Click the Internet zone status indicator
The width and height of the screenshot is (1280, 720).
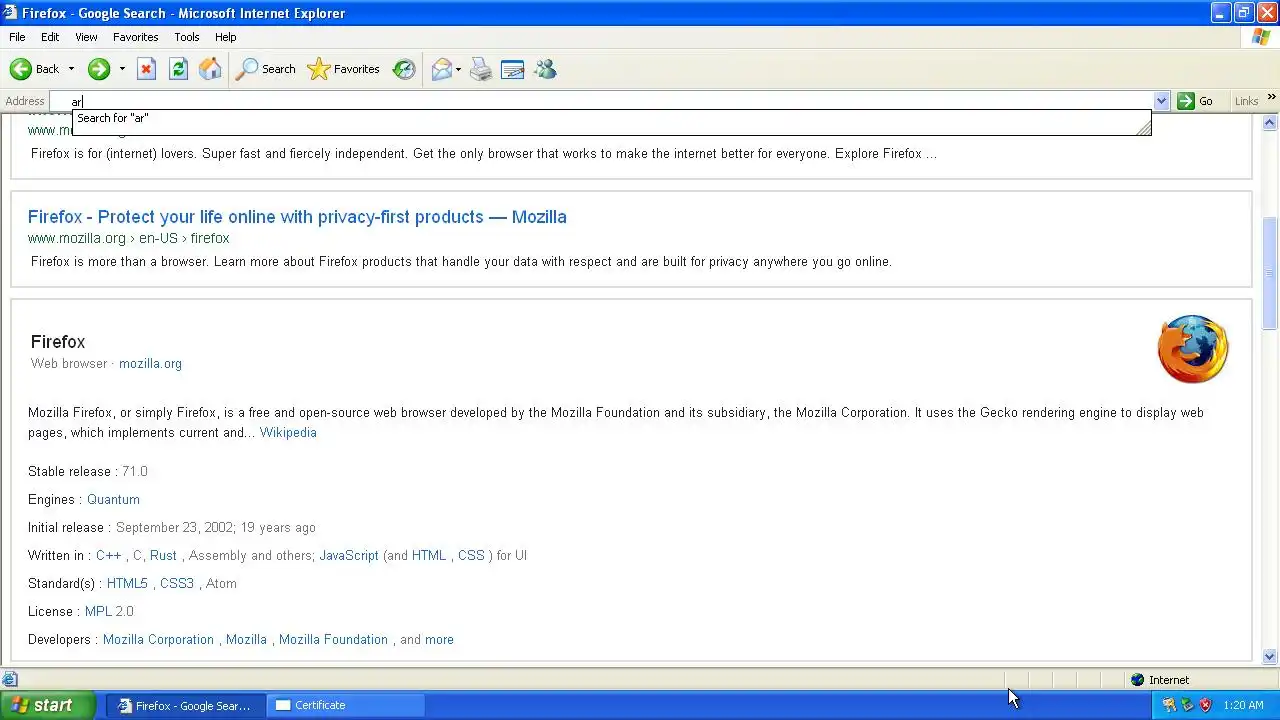tap(1160, 680)
